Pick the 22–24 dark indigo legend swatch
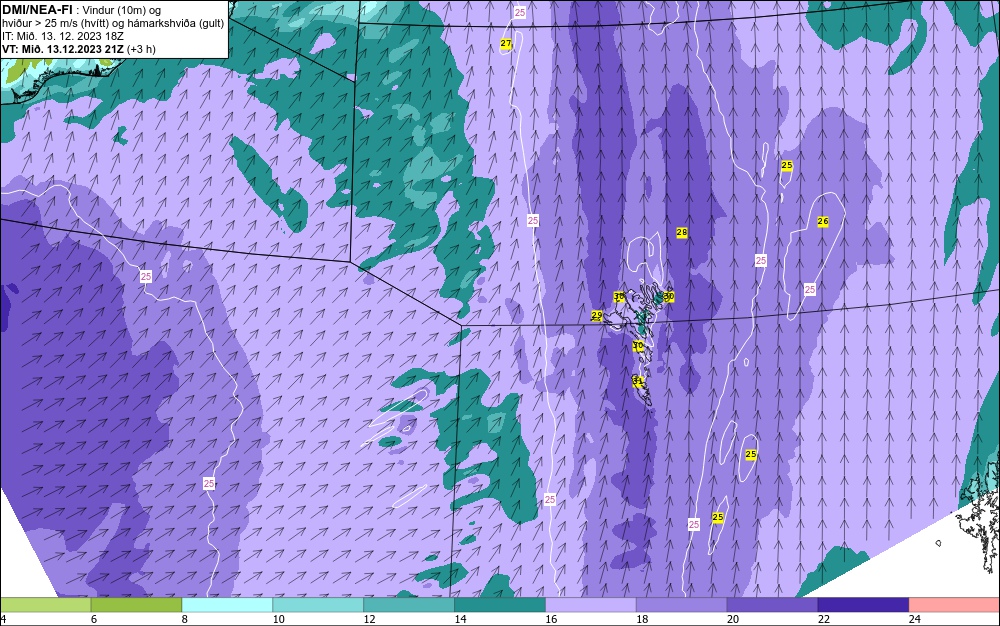Viewport: 1000px width, 626px height. coord(864,605)
